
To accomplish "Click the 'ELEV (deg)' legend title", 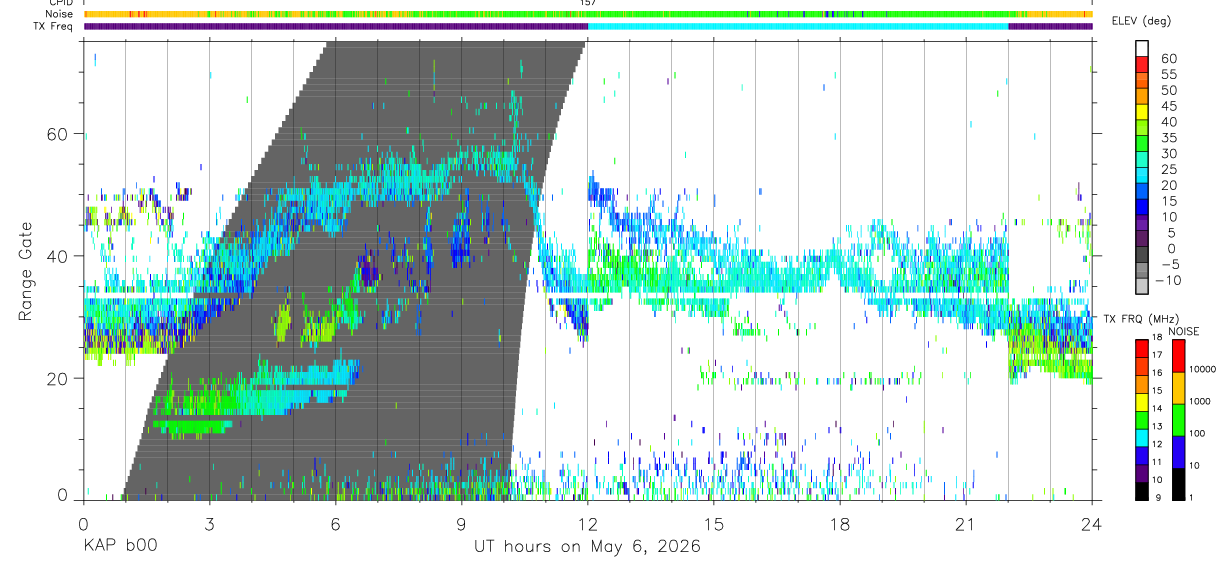I will [x=1141, y=21].
